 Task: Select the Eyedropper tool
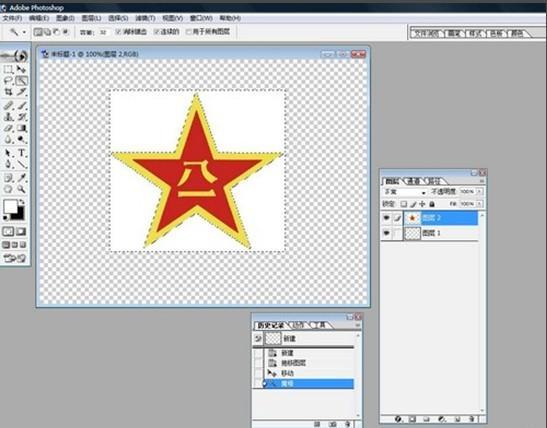[x=21, y=178]
